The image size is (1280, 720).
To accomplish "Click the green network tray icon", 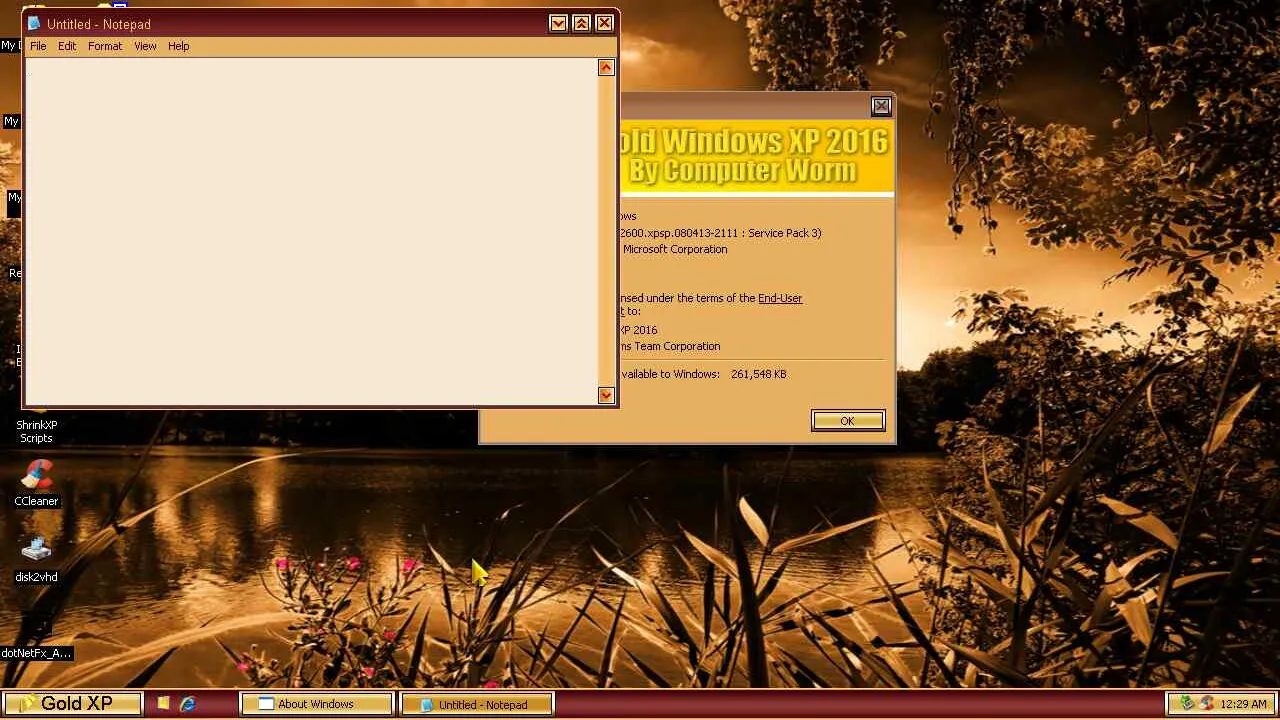I will tap(1187, 704).
